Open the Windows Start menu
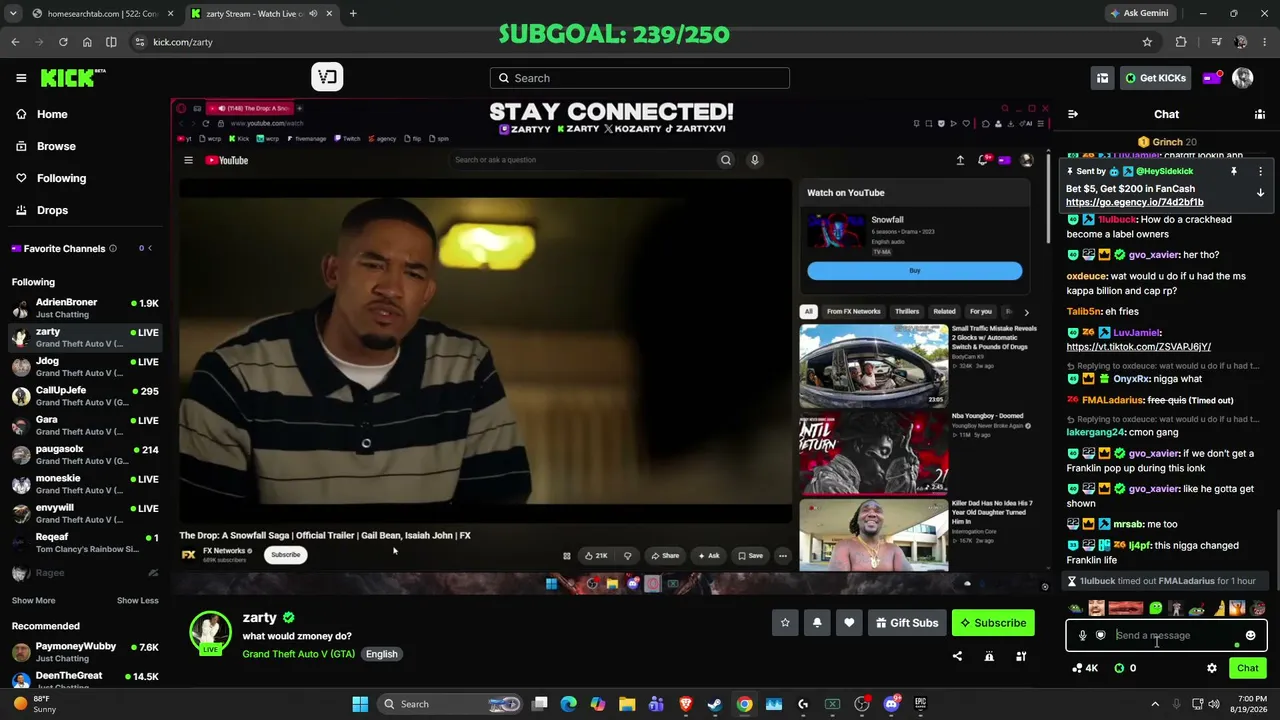 [x=360, y=704]
